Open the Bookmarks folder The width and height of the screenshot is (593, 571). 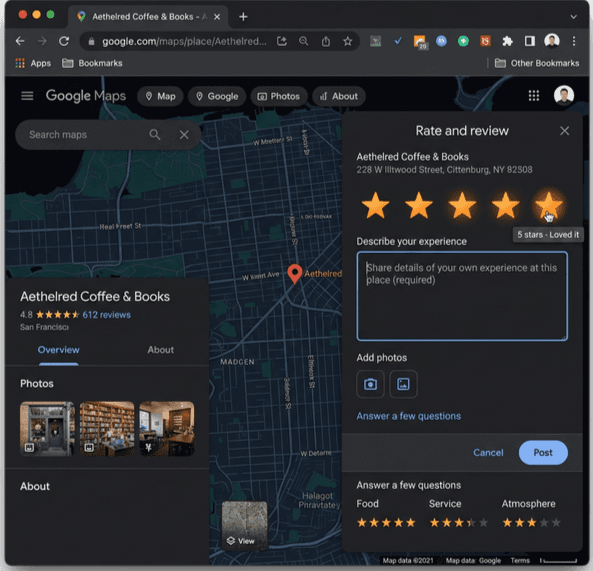pyautogui.click(x=92, y=63)
